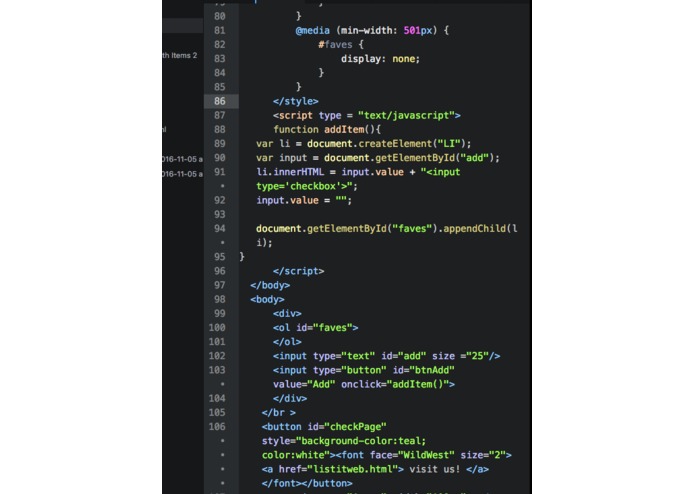
Task: Click line number 94 in the gutter
Action: [x=220, y=229]
